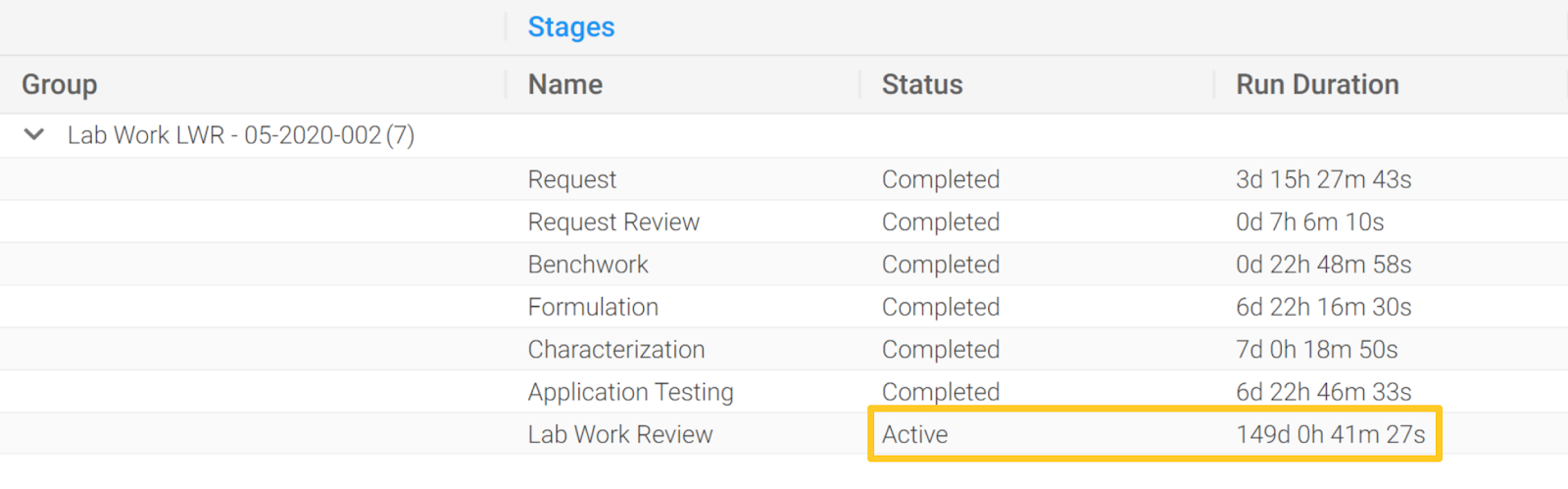Viewport: 1568px width, 489px height.
Task: Click the Benchwork stage name
Action: tap(588, 265)
